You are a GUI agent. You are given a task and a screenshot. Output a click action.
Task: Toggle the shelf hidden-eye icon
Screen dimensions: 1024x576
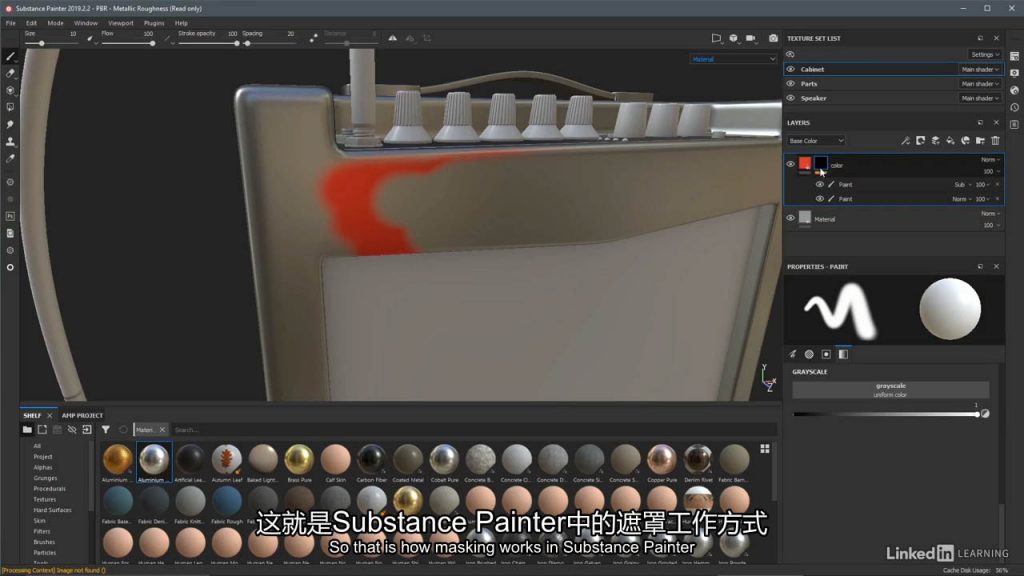(x=72, y=430)
